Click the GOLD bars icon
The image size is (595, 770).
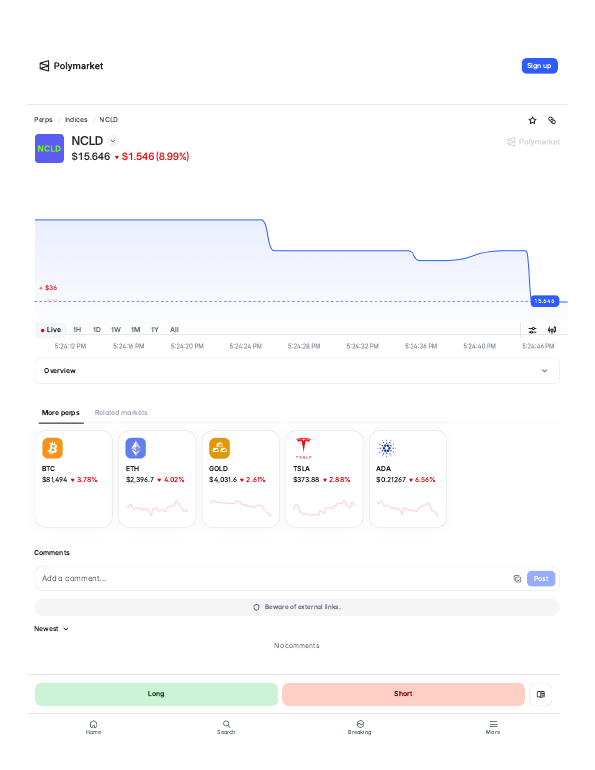tap(219, 448)
